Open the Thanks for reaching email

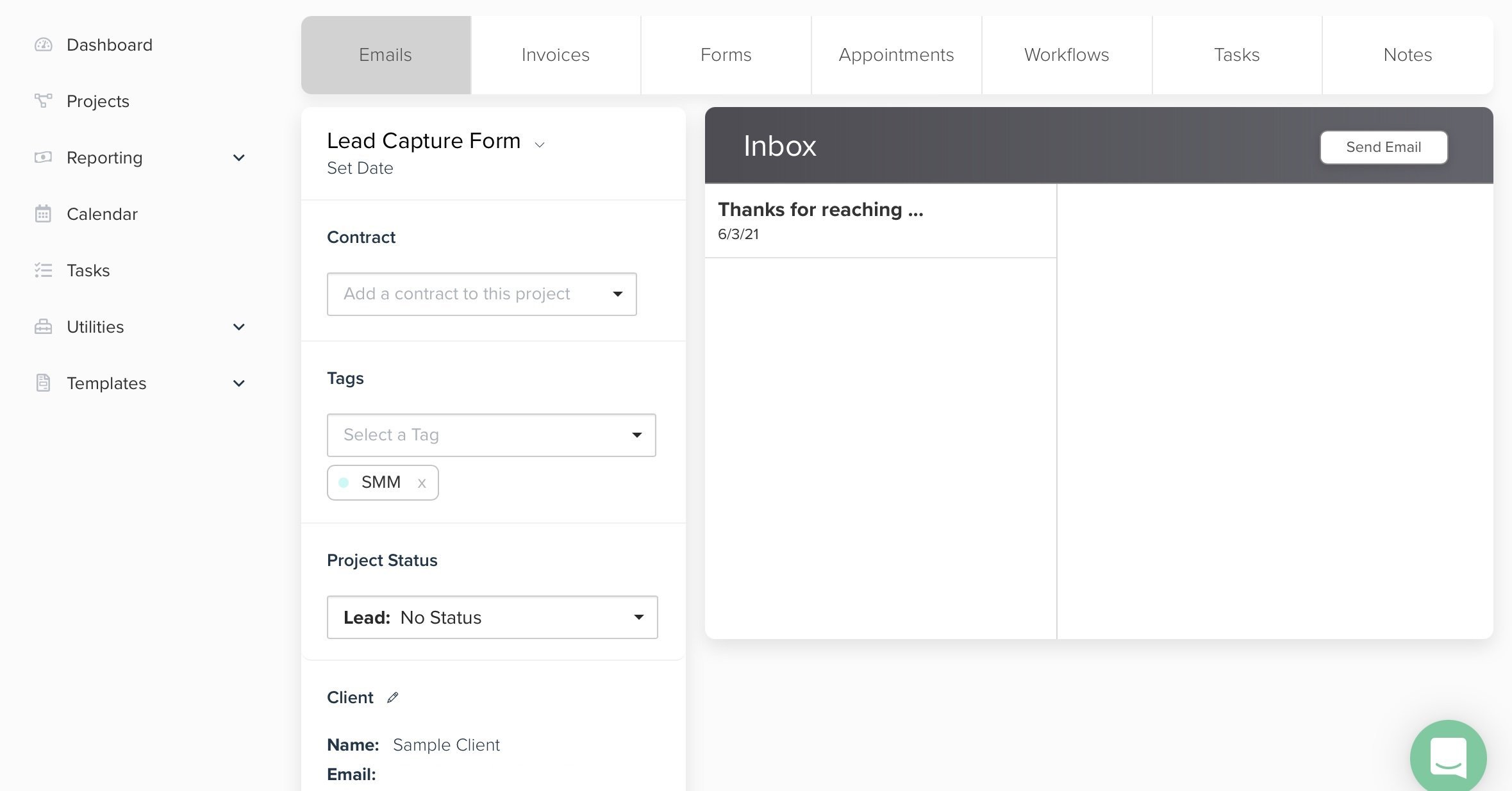881,221
